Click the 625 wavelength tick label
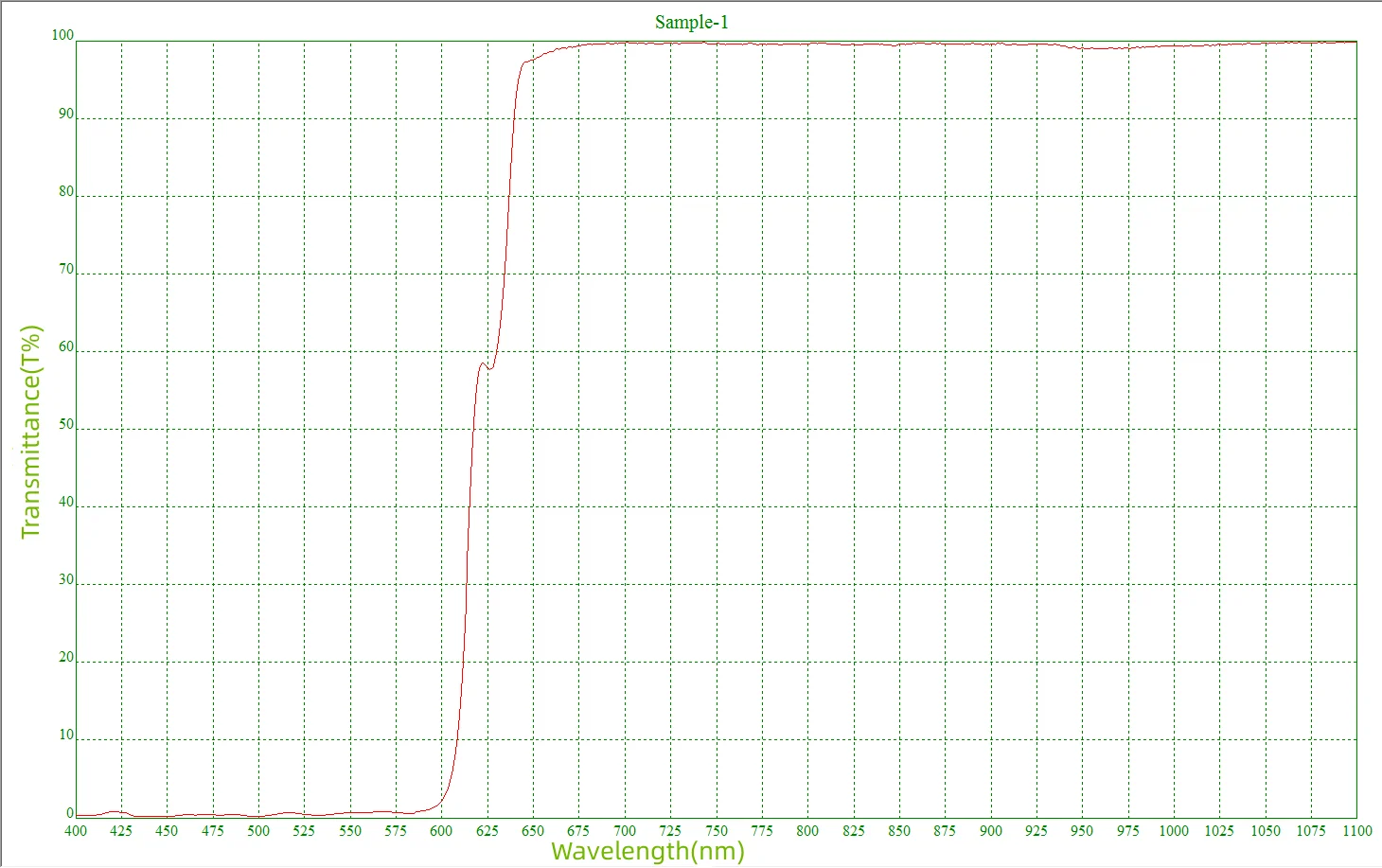The width and height of the screenshot is (1382, 868). (x=487, y=830)
